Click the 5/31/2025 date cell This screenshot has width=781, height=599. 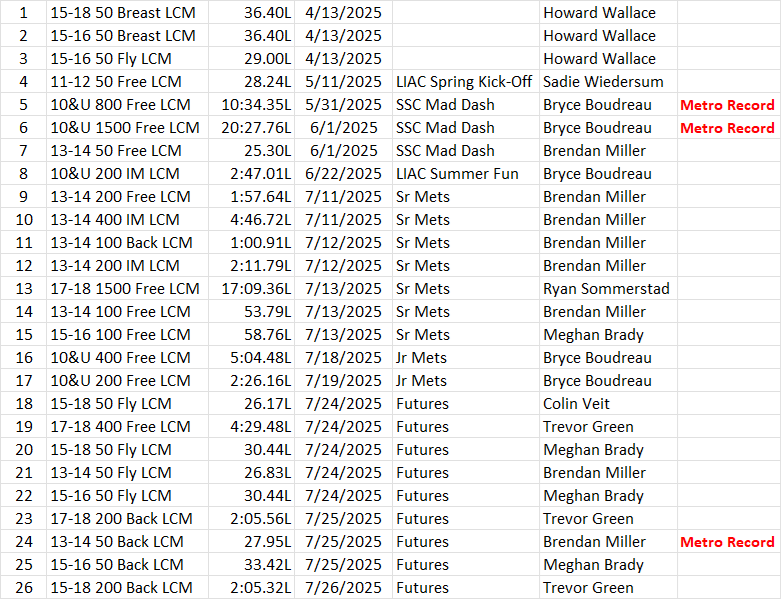pos(345,105)
